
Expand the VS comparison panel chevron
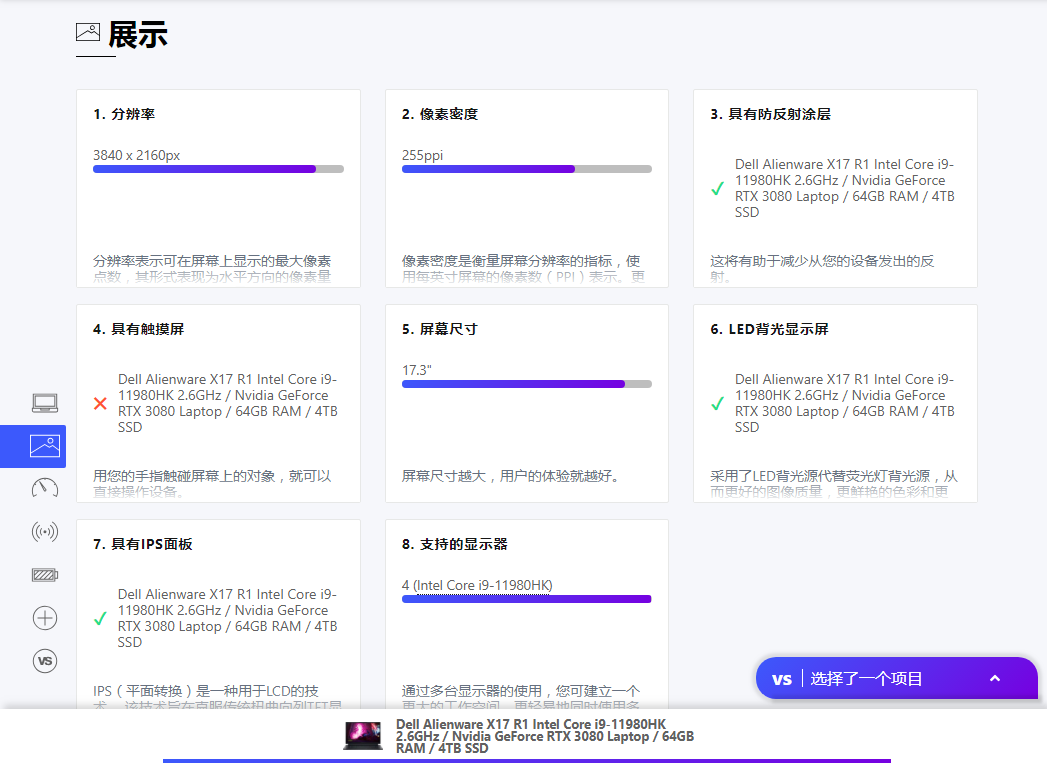(994, 678)
